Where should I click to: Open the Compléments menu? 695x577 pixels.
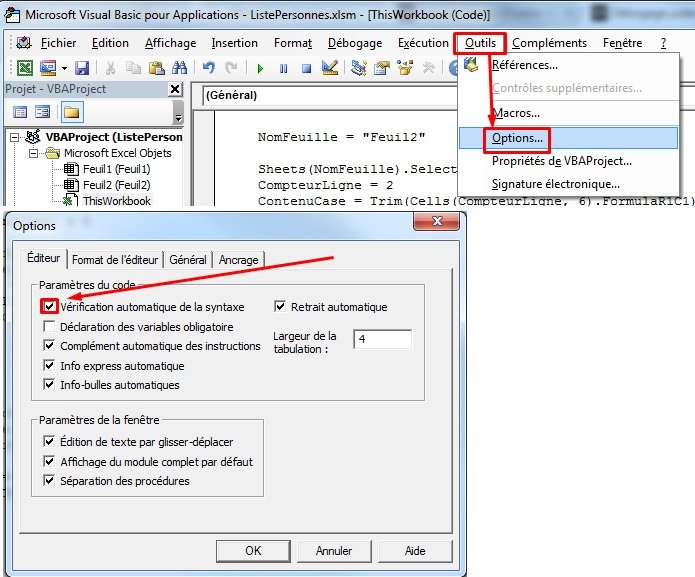549,43
